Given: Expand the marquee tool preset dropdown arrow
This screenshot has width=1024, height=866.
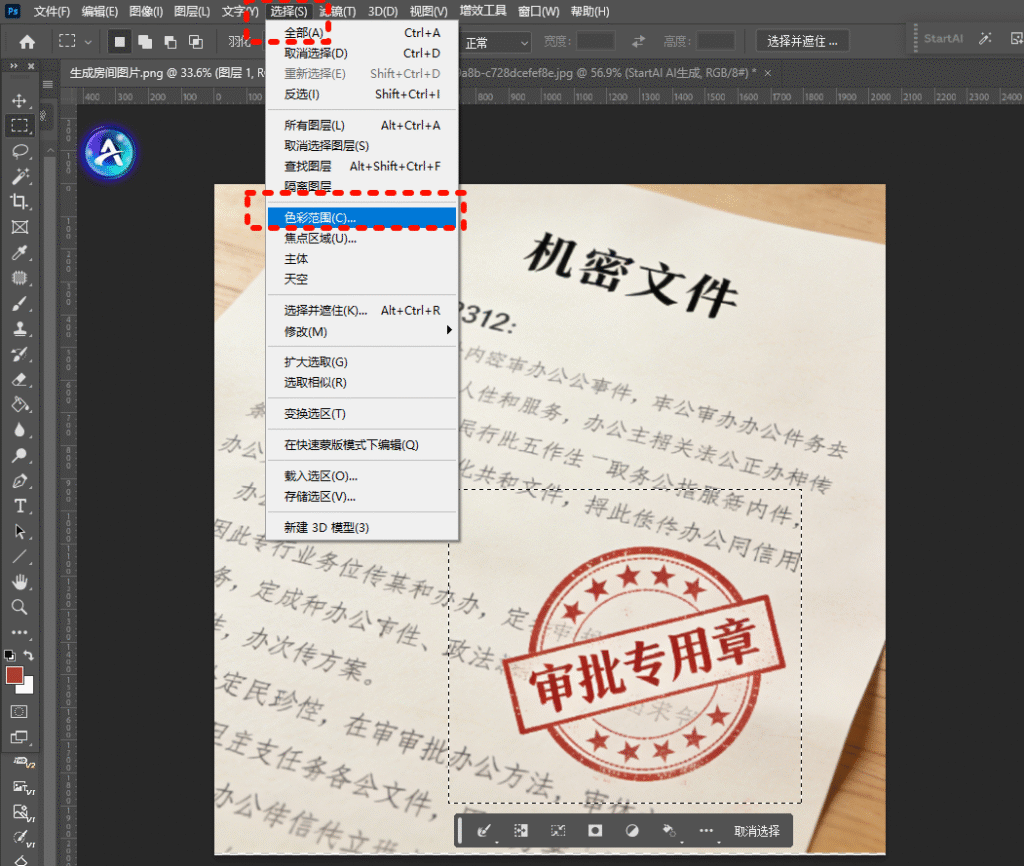Looking at the screenshot, I should (x=89, y=42).
